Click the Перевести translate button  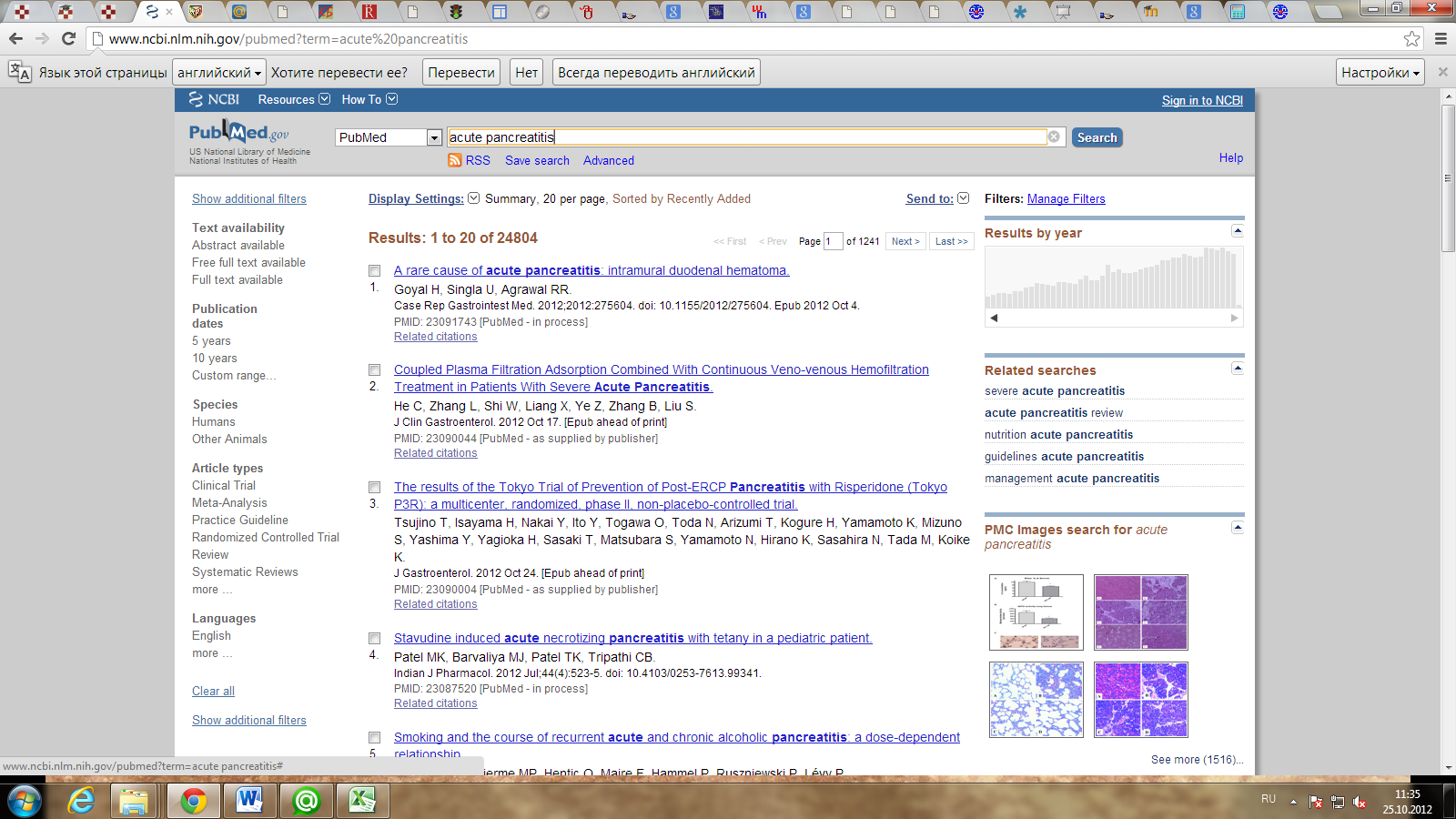[x=461, y=72]
